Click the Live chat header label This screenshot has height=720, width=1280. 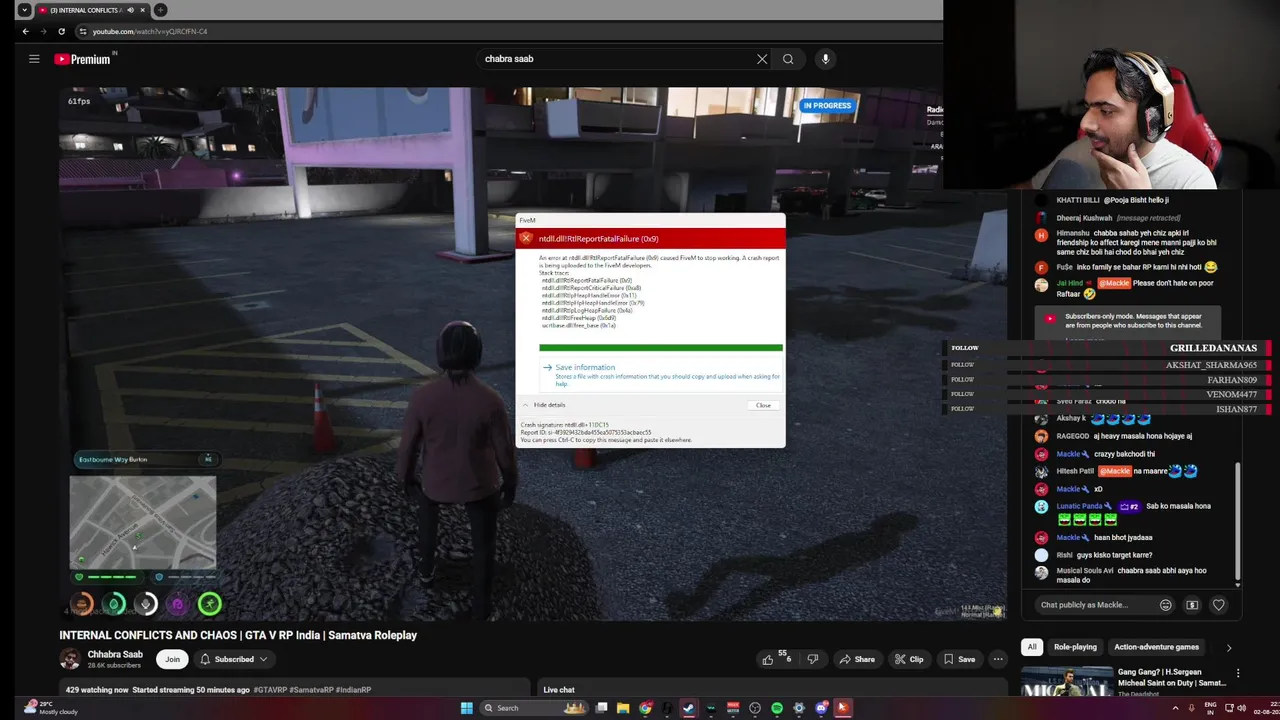(x=559, y=690)
